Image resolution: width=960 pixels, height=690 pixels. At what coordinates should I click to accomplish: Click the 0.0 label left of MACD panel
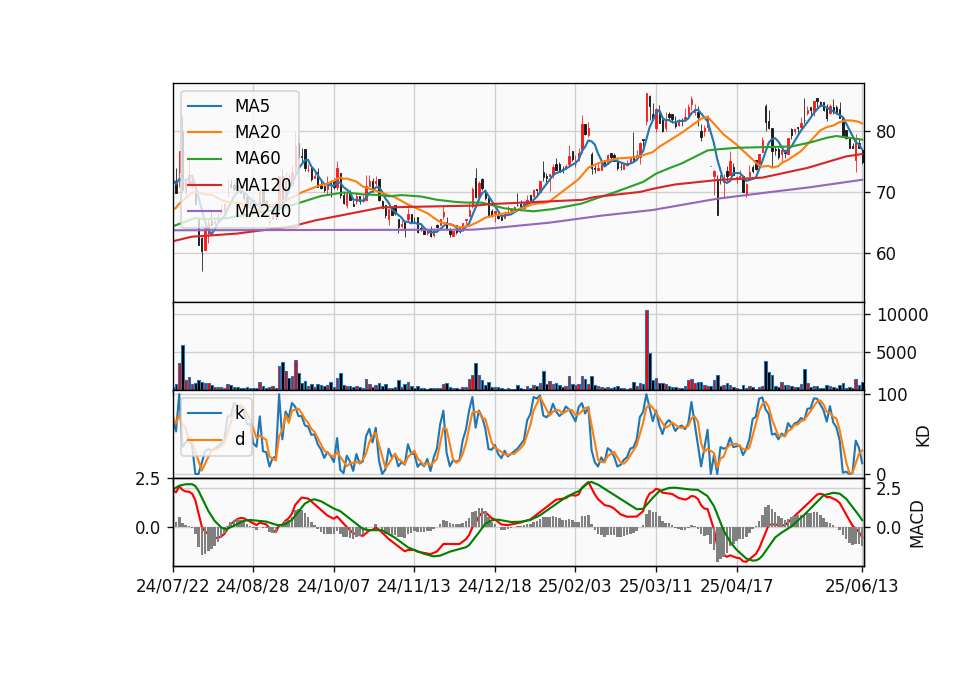148,528
